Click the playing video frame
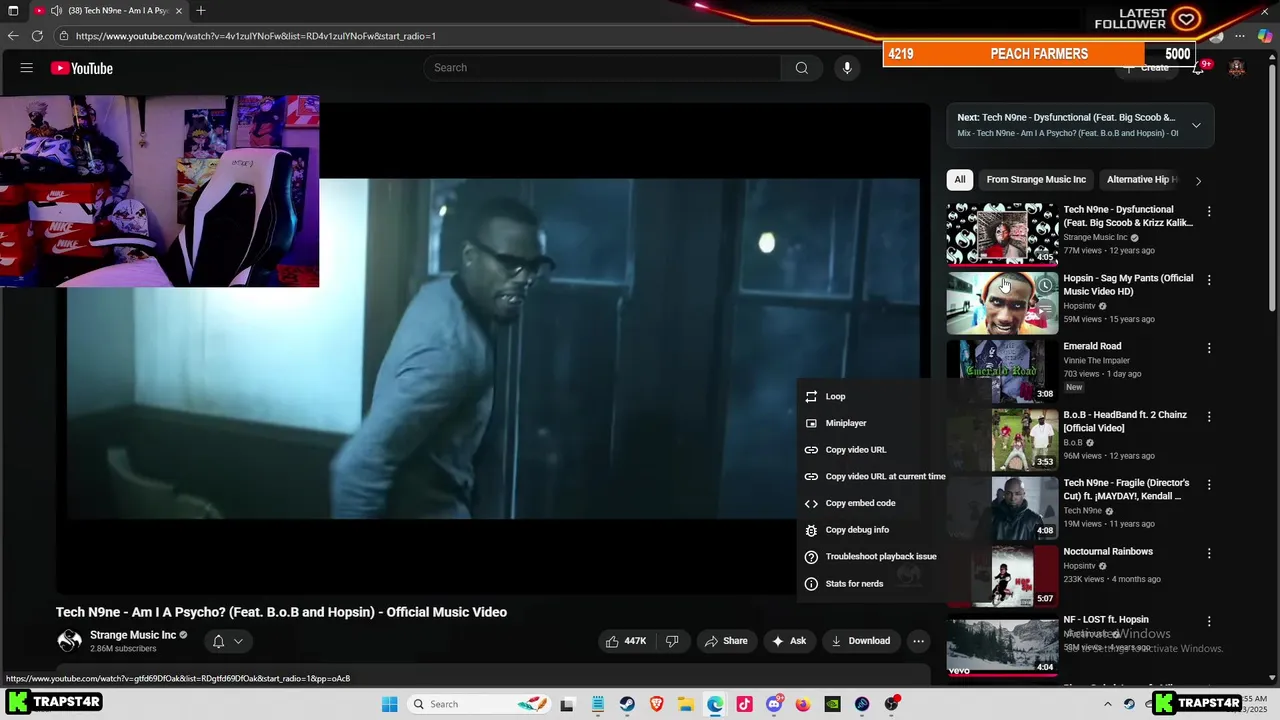Viewport: 1280px width, 720px height. pyautogui.click(x=493, y=349)
